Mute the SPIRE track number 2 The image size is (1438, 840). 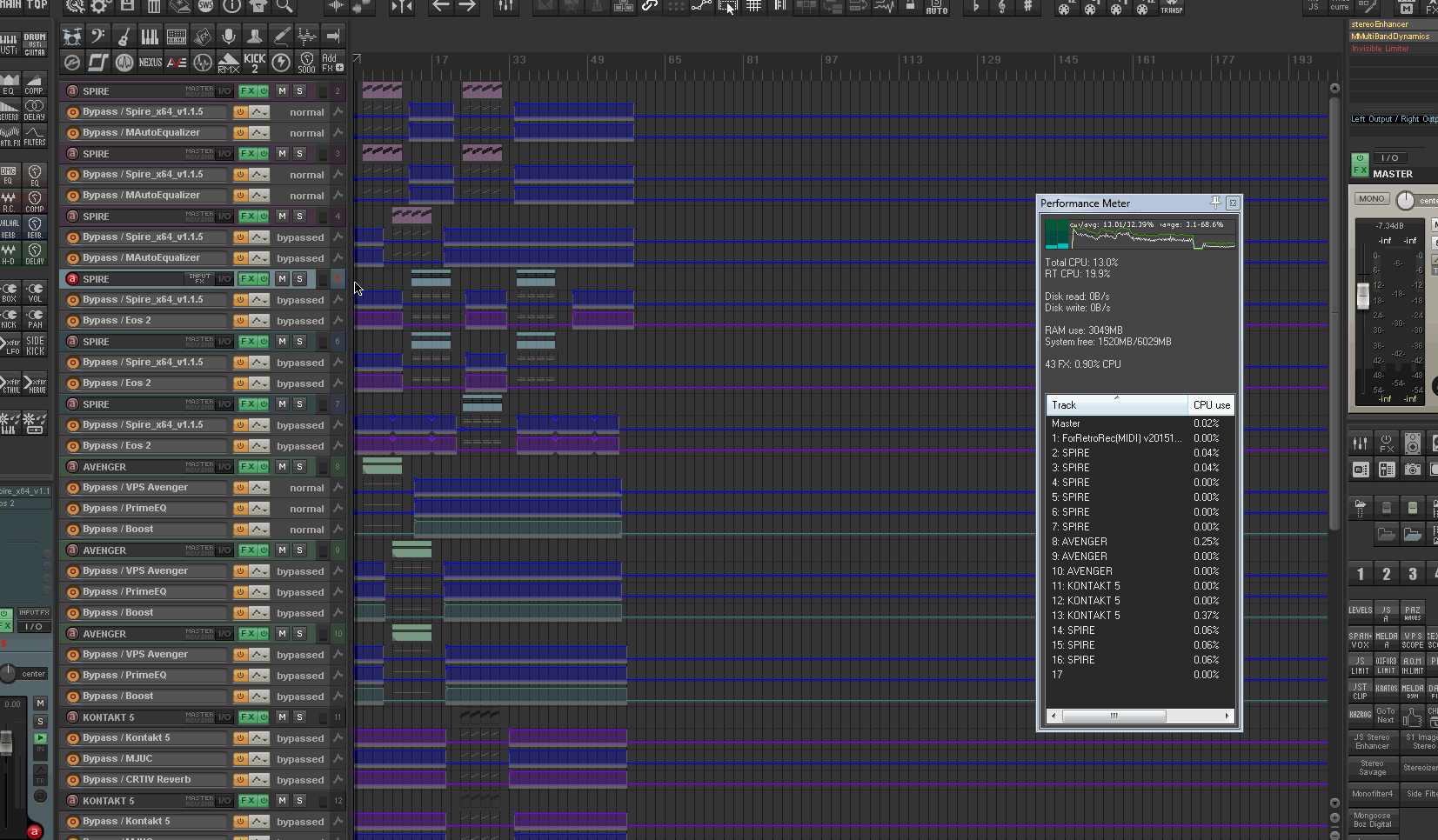pos(282,91)
